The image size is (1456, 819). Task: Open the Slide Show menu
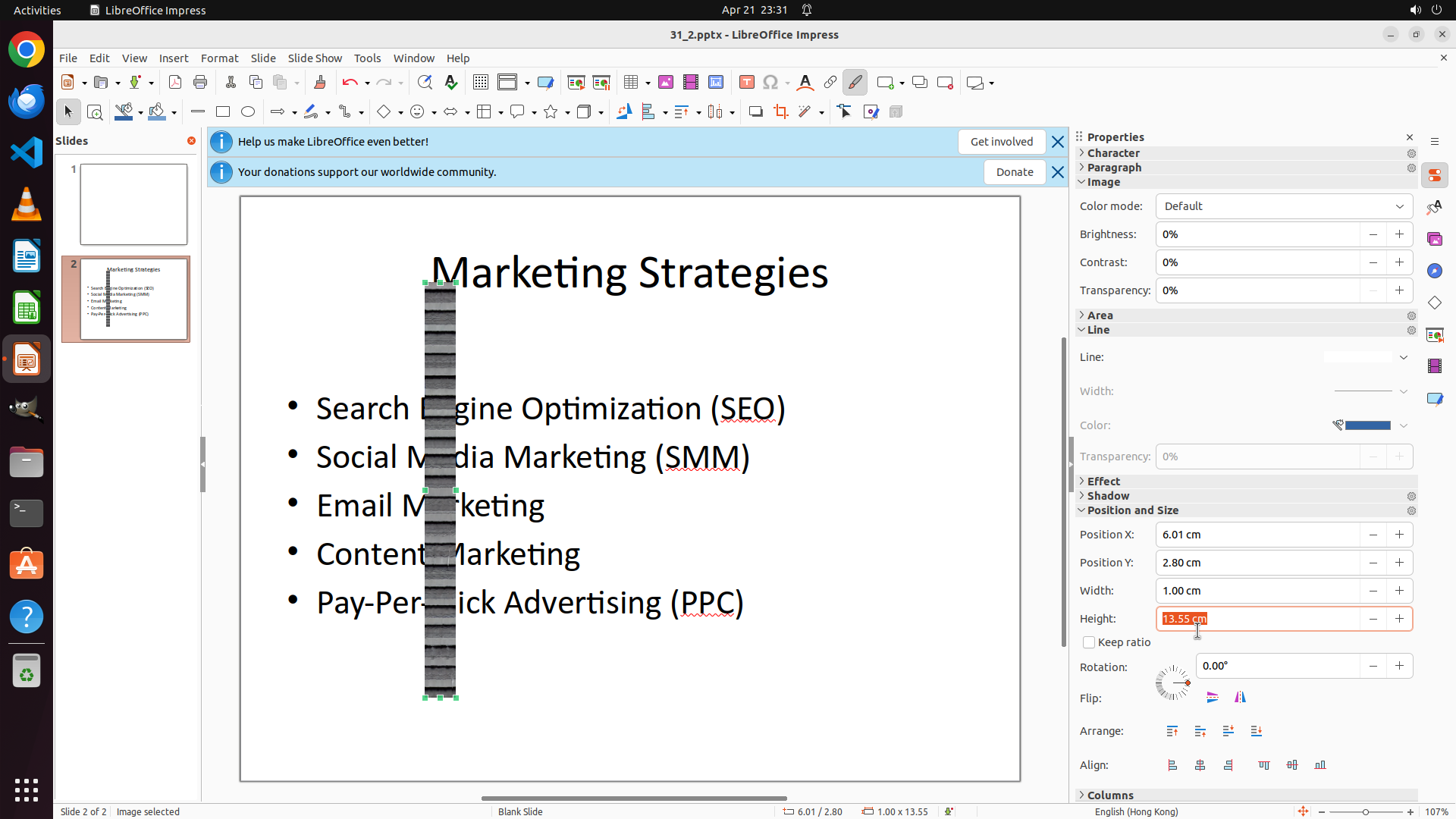coord(315,58)
